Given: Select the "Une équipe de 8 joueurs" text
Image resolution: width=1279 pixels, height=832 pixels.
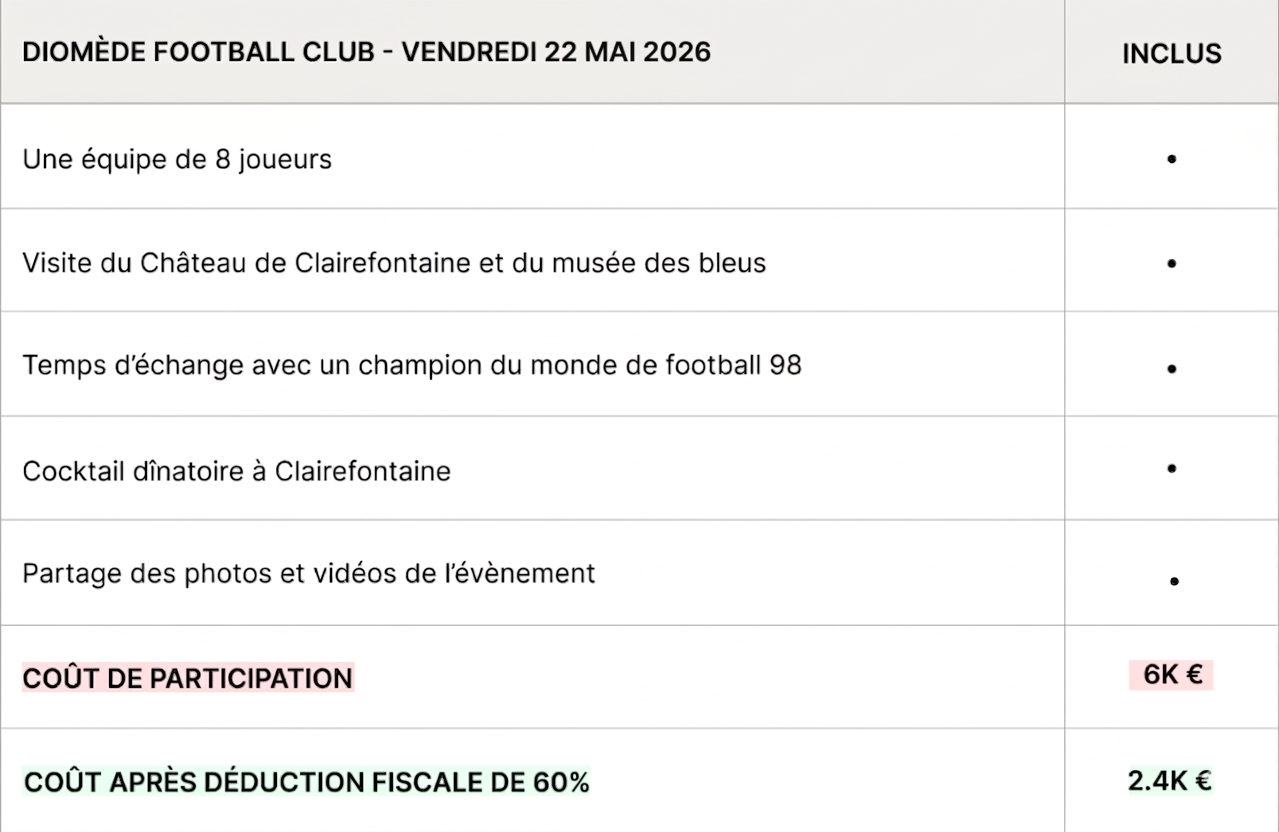Looking at the screenshot, I should [177, 159].
